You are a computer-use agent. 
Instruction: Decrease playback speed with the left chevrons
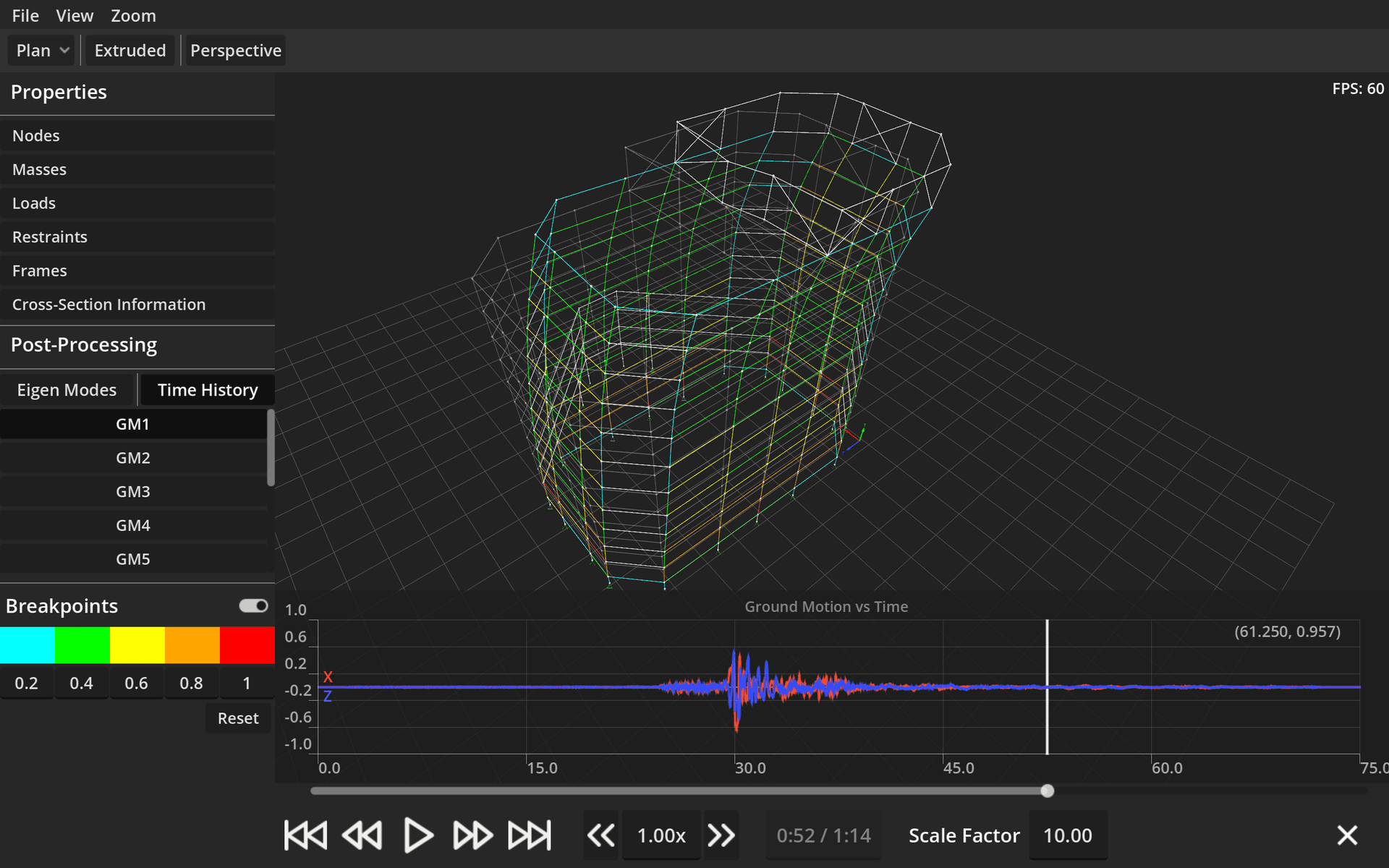[x=600, y=835]
